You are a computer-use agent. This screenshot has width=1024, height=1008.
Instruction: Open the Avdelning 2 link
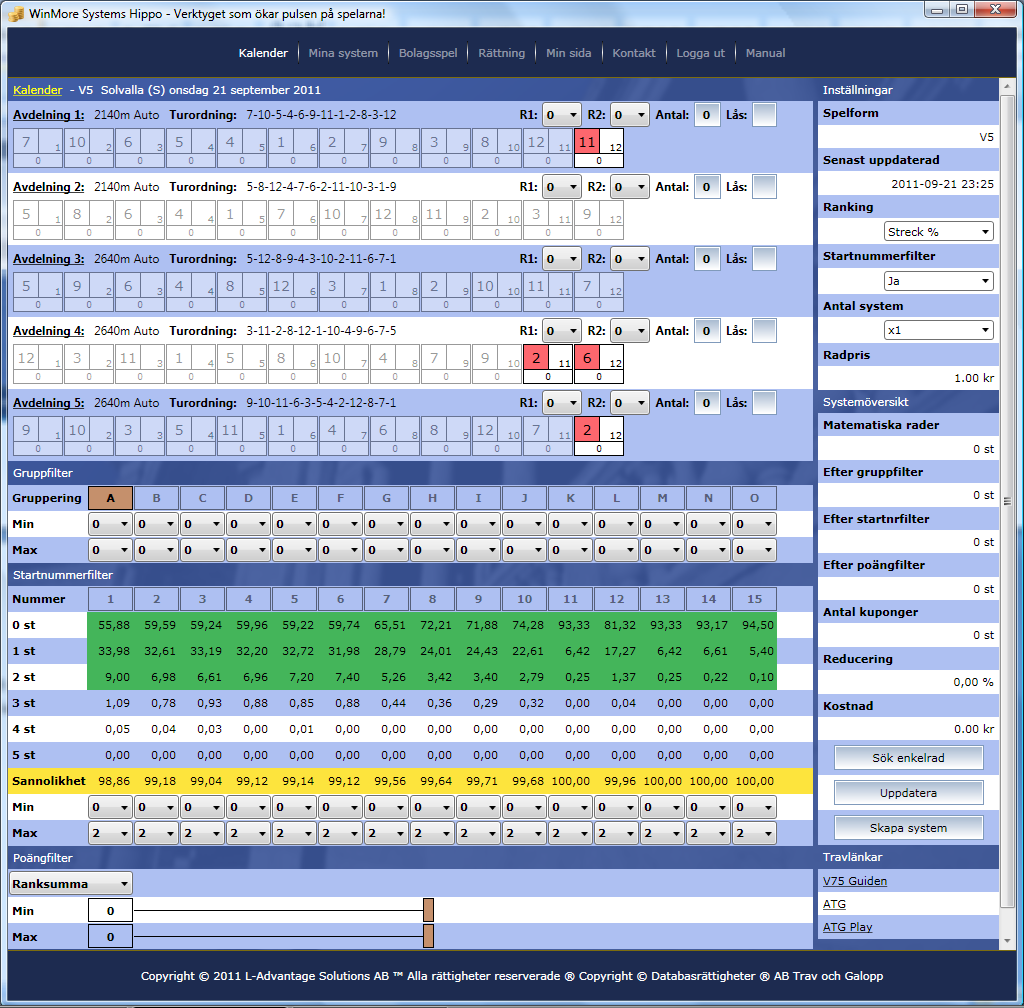pyautogui.click(x=48, y=187)
